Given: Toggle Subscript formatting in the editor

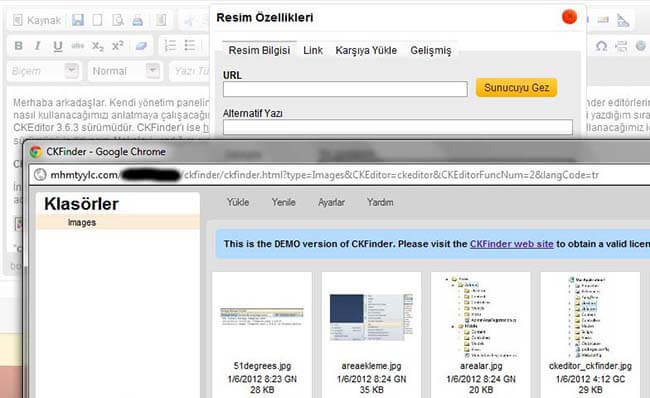Looking at the screenshot, I should 97,46.
